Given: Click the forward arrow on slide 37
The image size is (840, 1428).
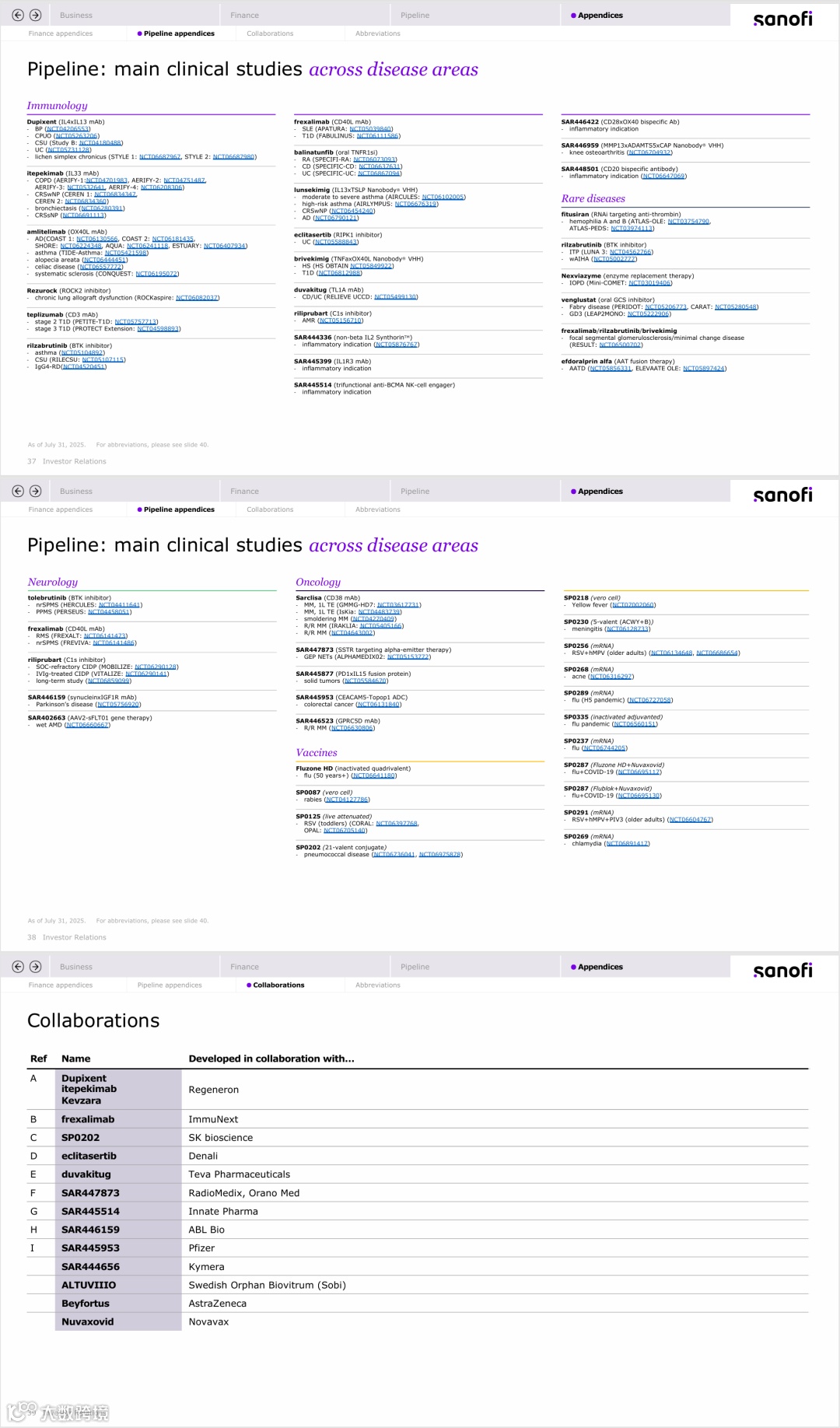Looking at the screenshot, I should (x=35, y=15).
